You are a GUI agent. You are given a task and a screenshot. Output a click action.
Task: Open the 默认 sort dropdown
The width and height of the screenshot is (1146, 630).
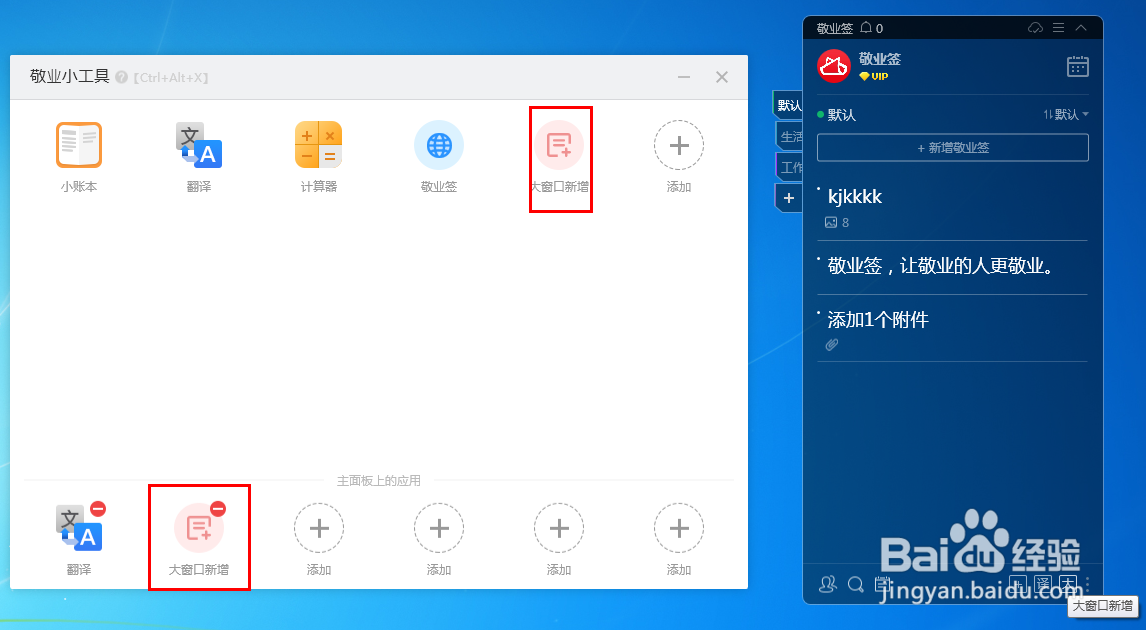1066,114
